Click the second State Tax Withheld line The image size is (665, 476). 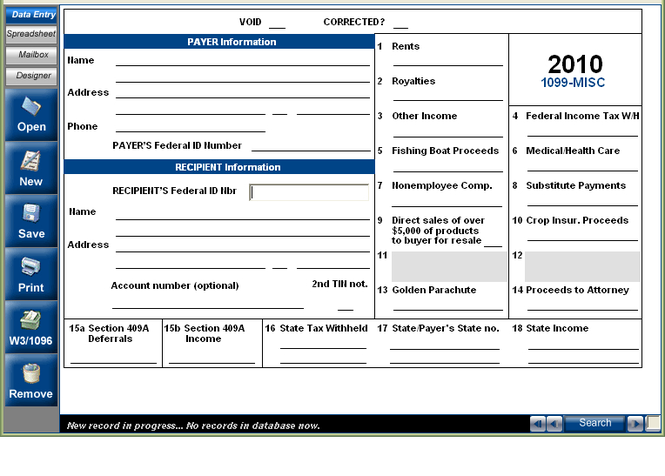coord(323,358)
